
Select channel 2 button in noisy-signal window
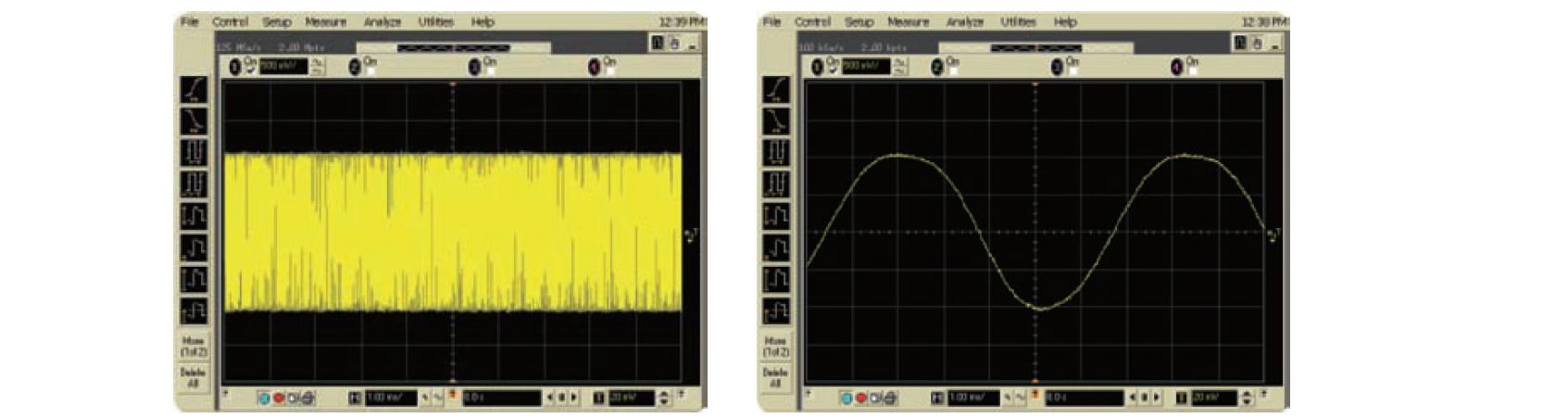pyautogui.click(x=355, y=67)
